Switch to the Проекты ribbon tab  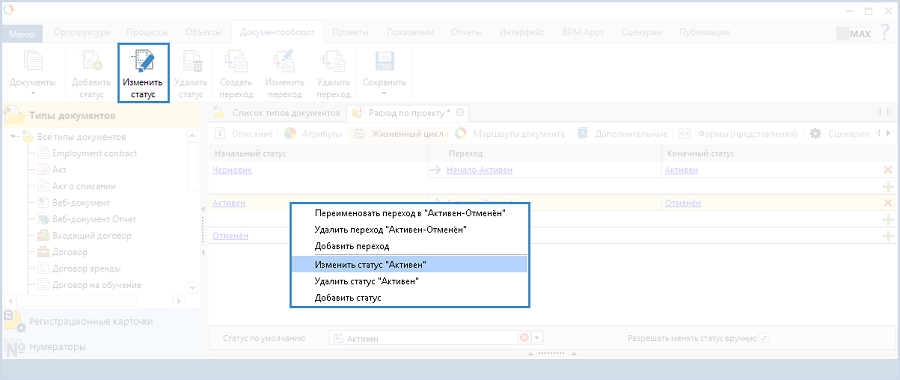tap(350, 32)
